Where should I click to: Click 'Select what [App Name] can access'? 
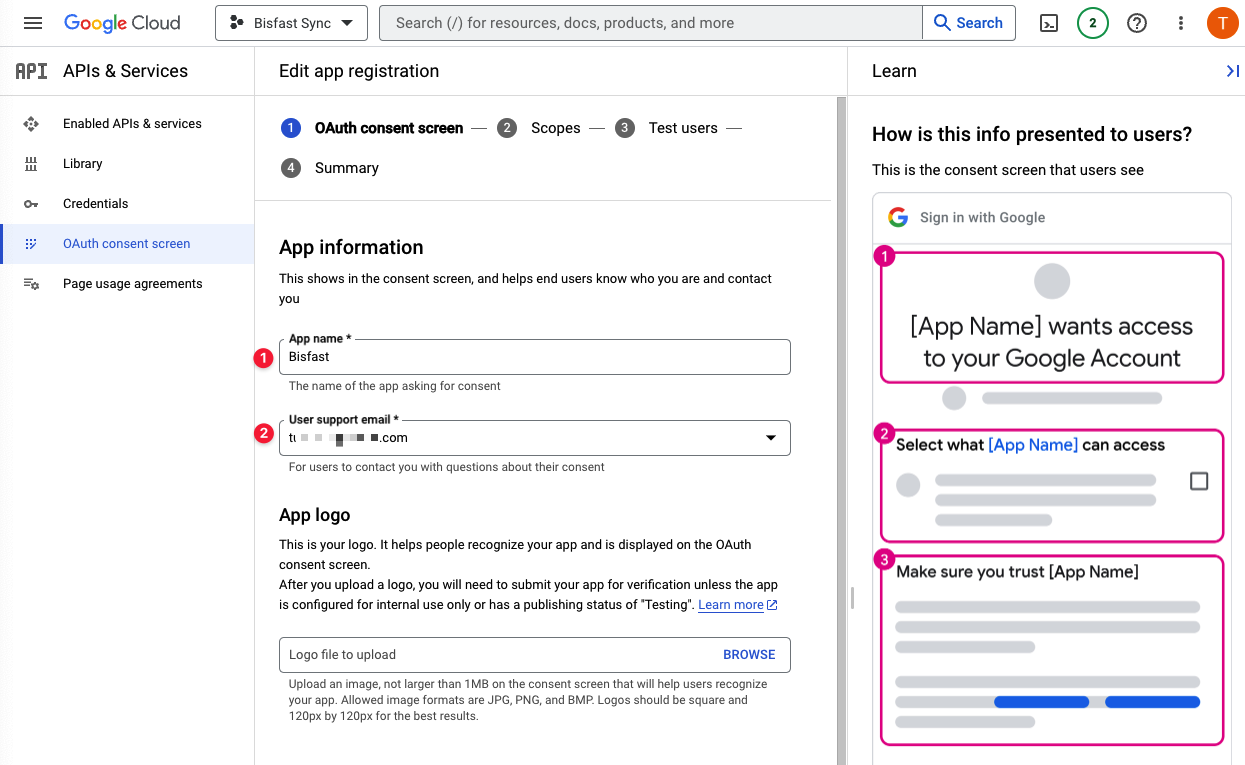(x=1030, y=445)
